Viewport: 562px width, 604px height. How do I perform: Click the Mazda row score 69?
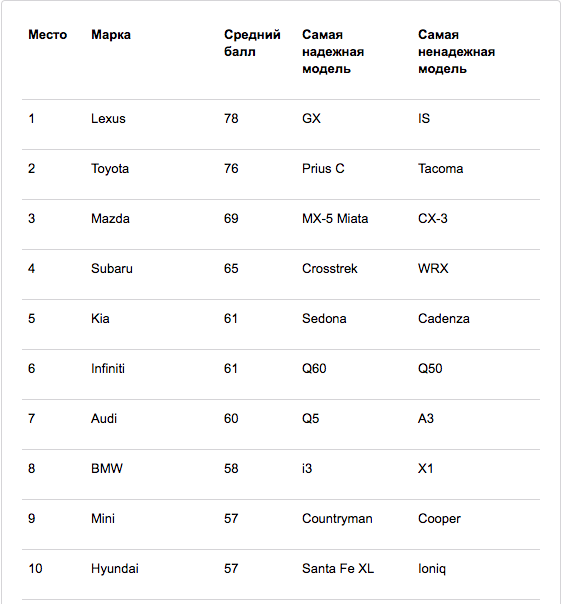(x=231, y=218)
